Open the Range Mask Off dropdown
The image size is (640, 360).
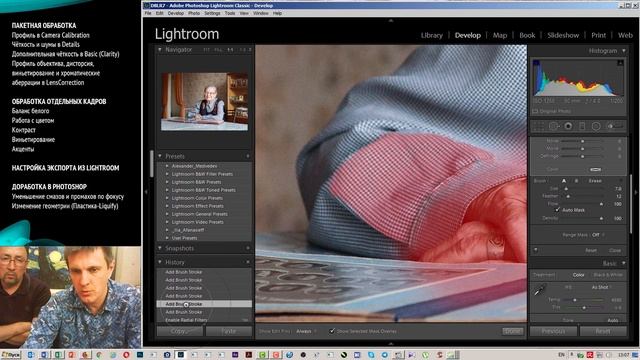tap(598, 235)
